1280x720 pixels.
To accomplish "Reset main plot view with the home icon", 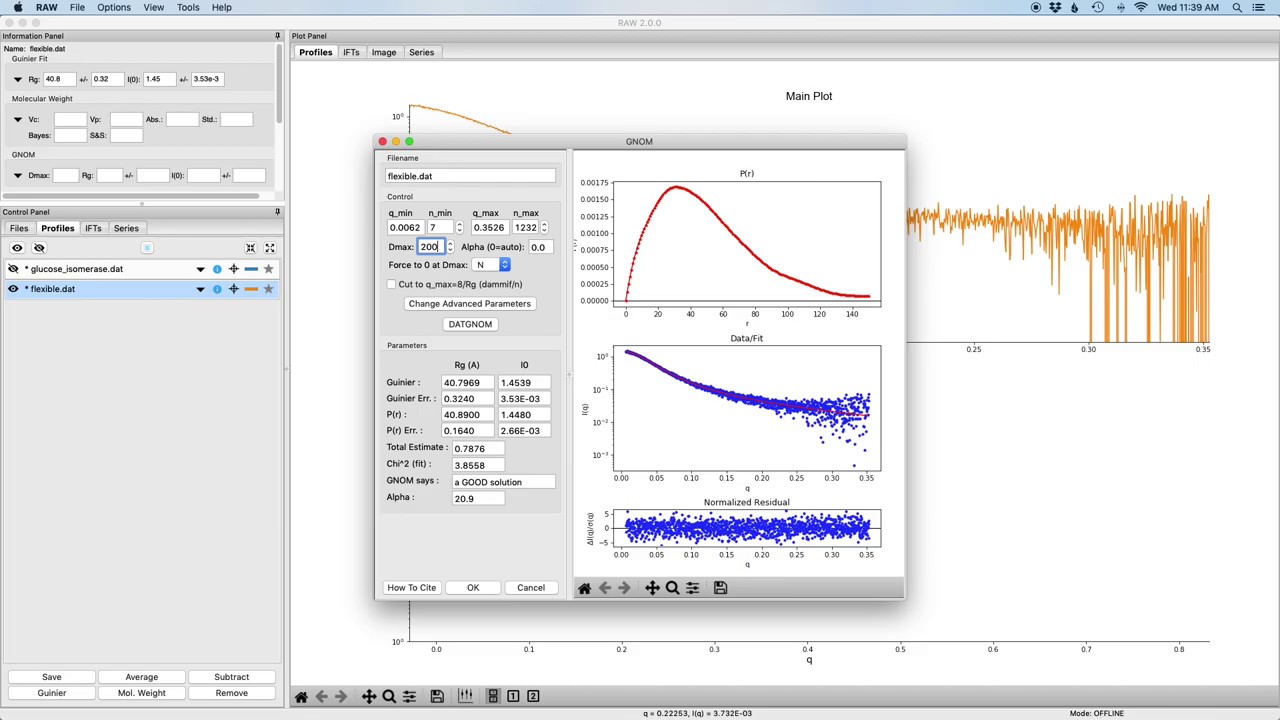I will (301, 696).
